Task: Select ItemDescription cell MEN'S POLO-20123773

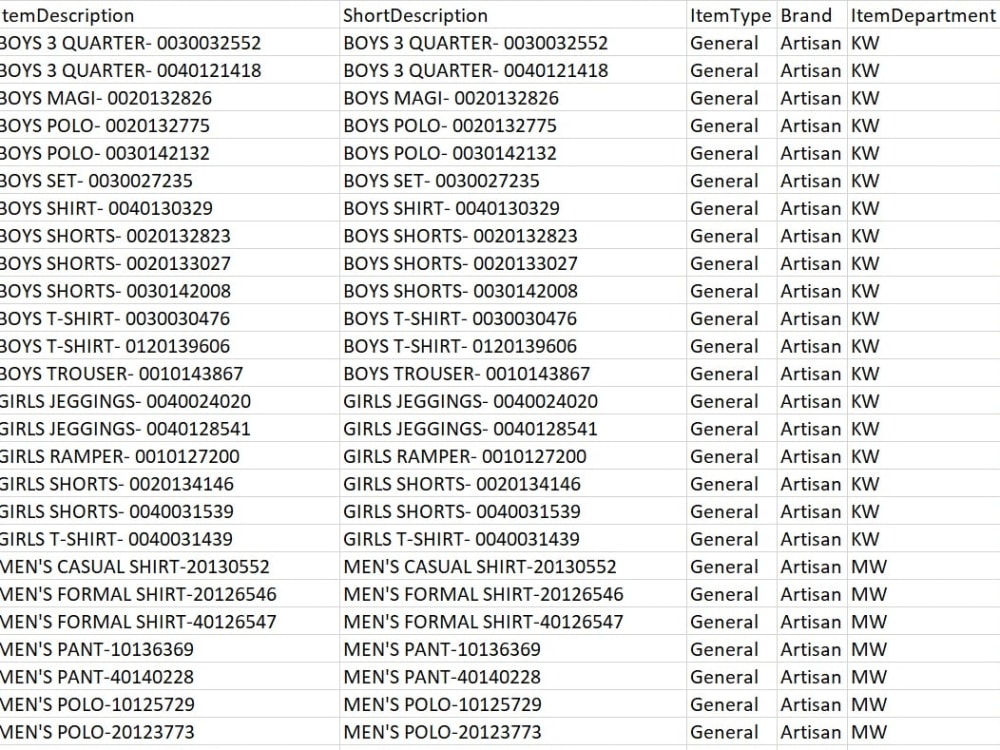Action: (x=170, y=732)
